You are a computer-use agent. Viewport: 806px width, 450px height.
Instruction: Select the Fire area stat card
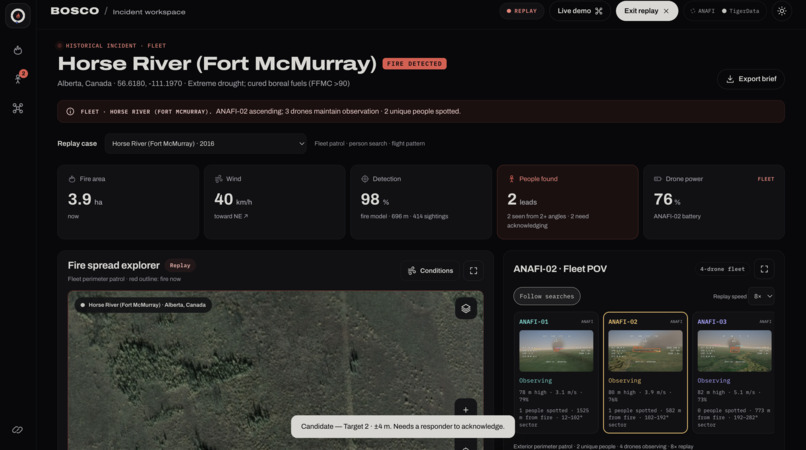[x=128, y=202]
